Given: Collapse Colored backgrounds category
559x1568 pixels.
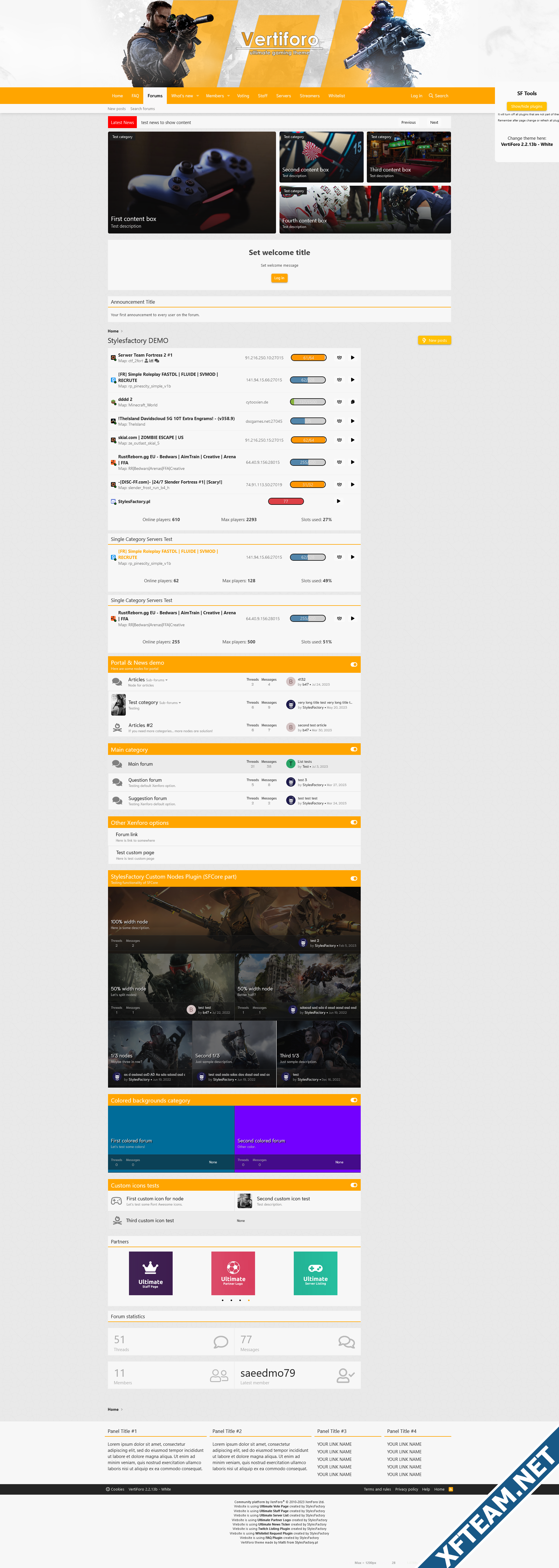Looking at the screenshot, I should click(354, 1100).
